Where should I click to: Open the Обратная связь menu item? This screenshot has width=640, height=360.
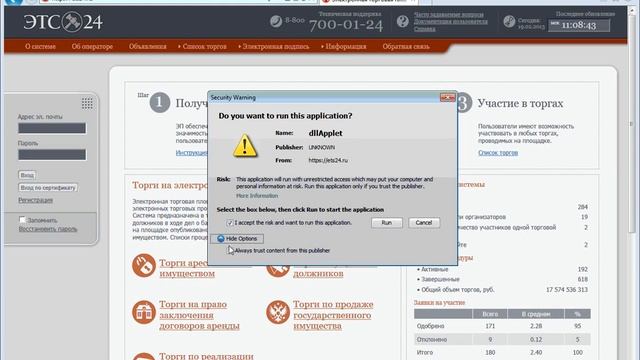click(x=406, y=47)
